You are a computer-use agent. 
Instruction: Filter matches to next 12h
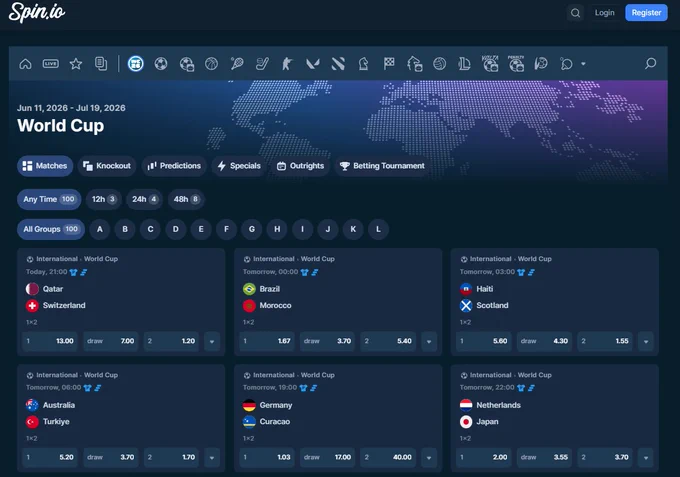point(104,199)
